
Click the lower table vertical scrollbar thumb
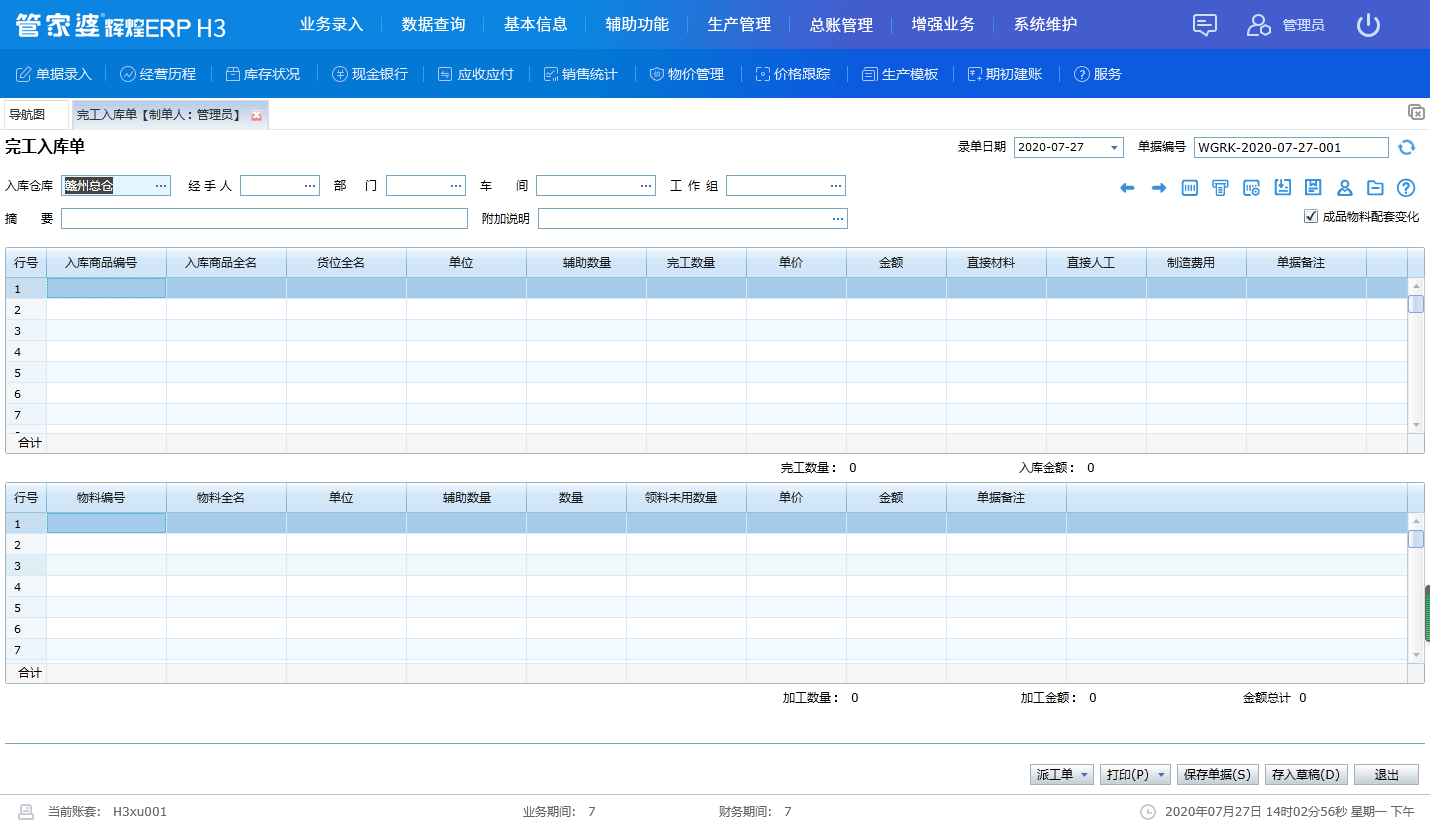click(1416, 539)
